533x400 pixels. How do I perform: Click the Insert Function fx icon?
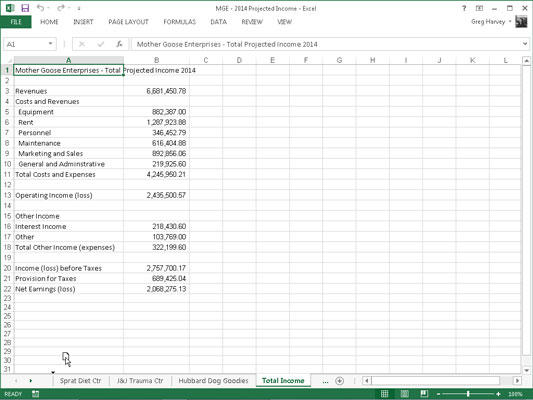coord(119,44)
